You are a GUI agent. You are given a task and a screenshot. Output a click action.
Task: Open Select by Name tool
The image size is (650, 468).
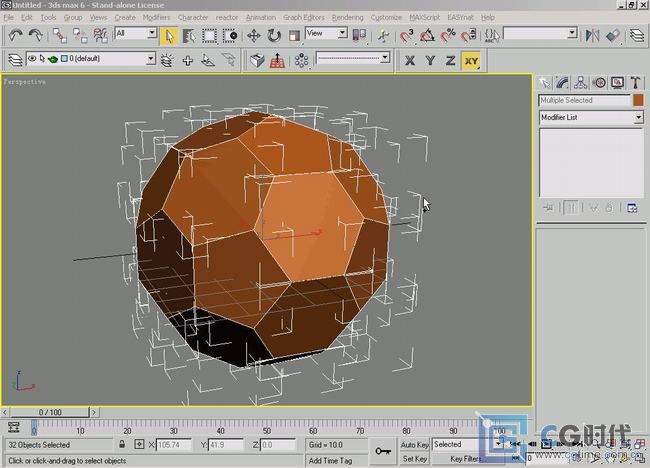tap(189, 36)
